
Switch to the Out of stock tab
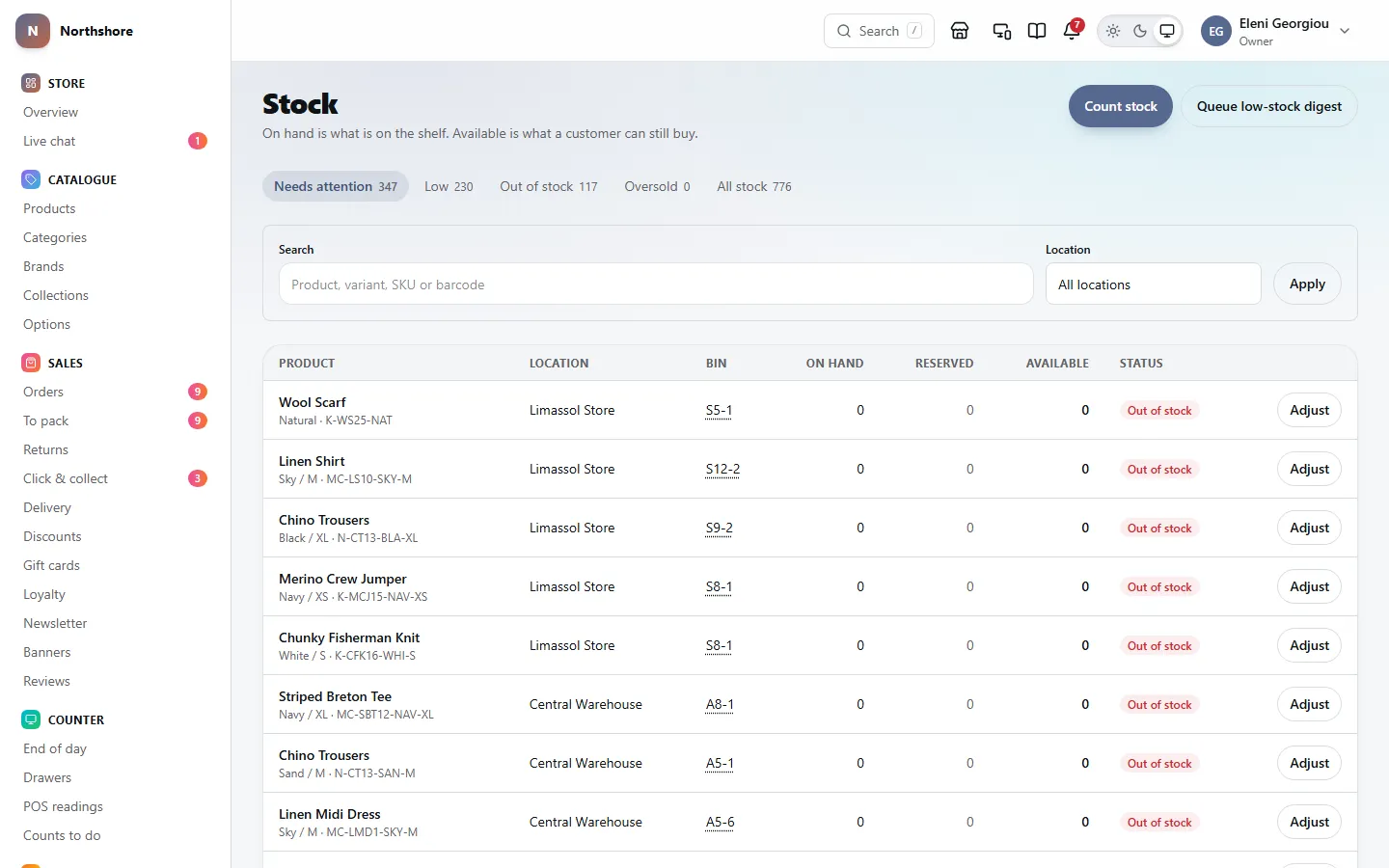click(549, 186)
